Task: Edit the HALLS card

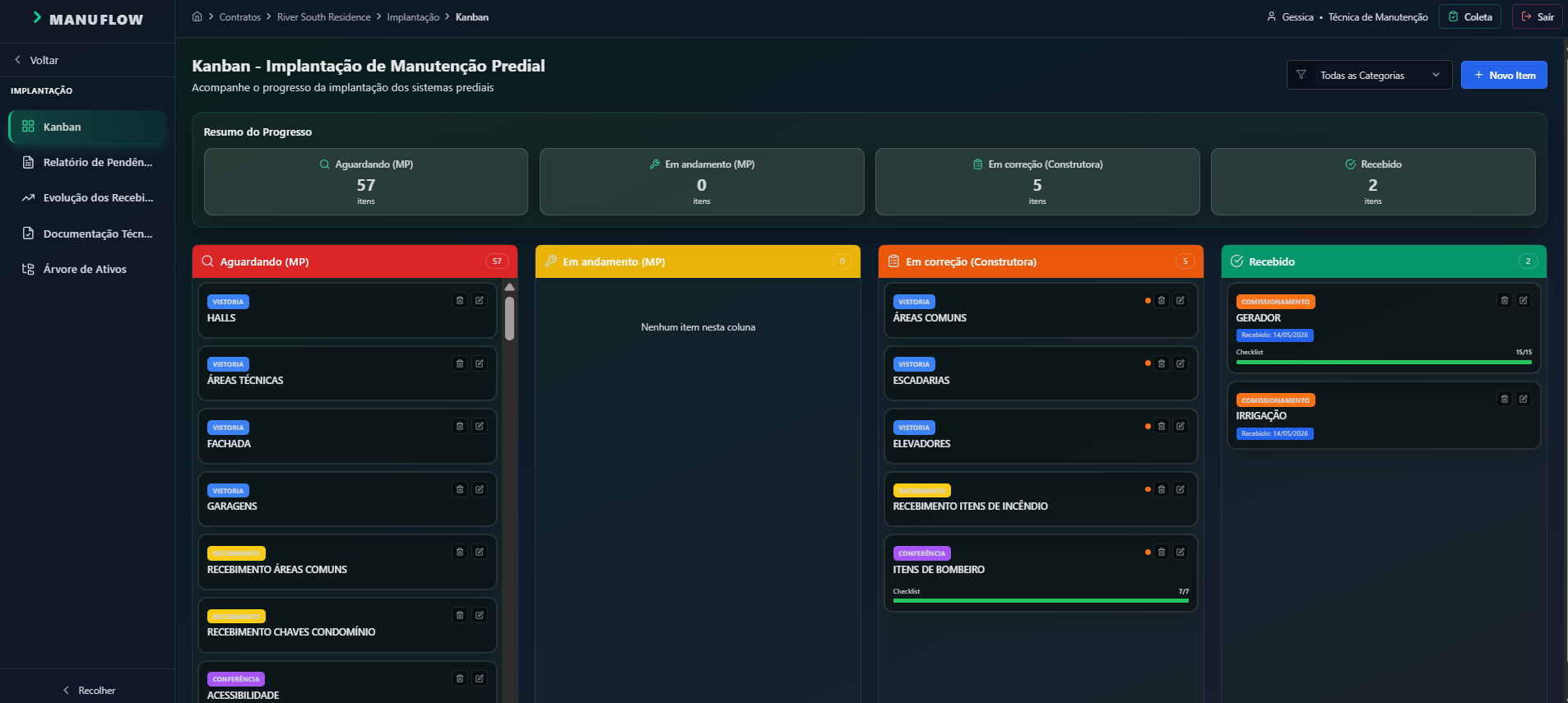Action: 480,300
